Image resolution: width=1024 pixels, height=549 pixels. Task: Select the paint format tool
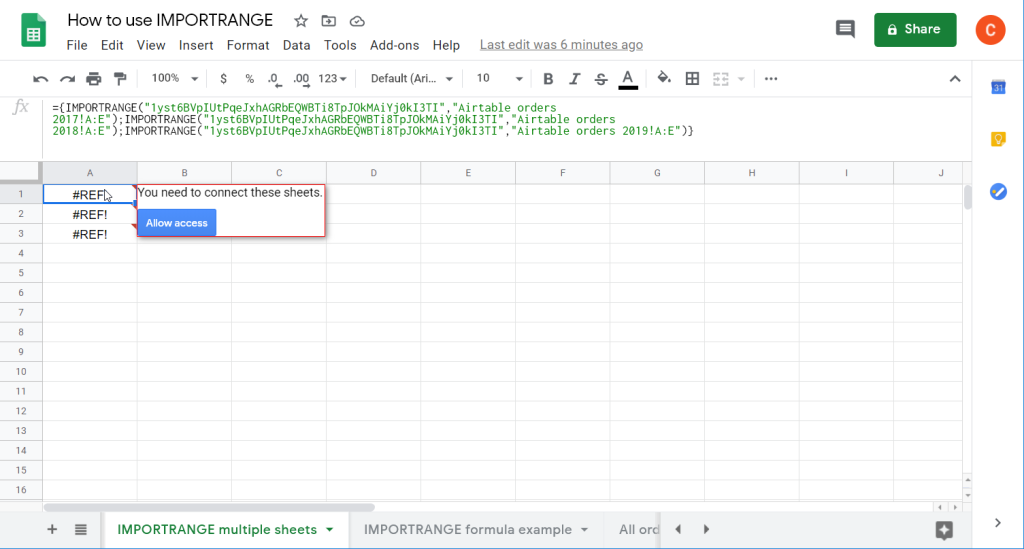(120, 79)
